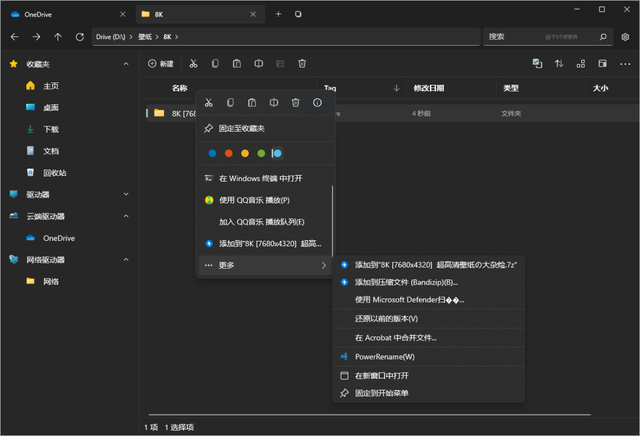Collapse the 云端驱动器 cloud drives section
The height and width of the screenshot is (436, 640).
[x=125, y=216]
